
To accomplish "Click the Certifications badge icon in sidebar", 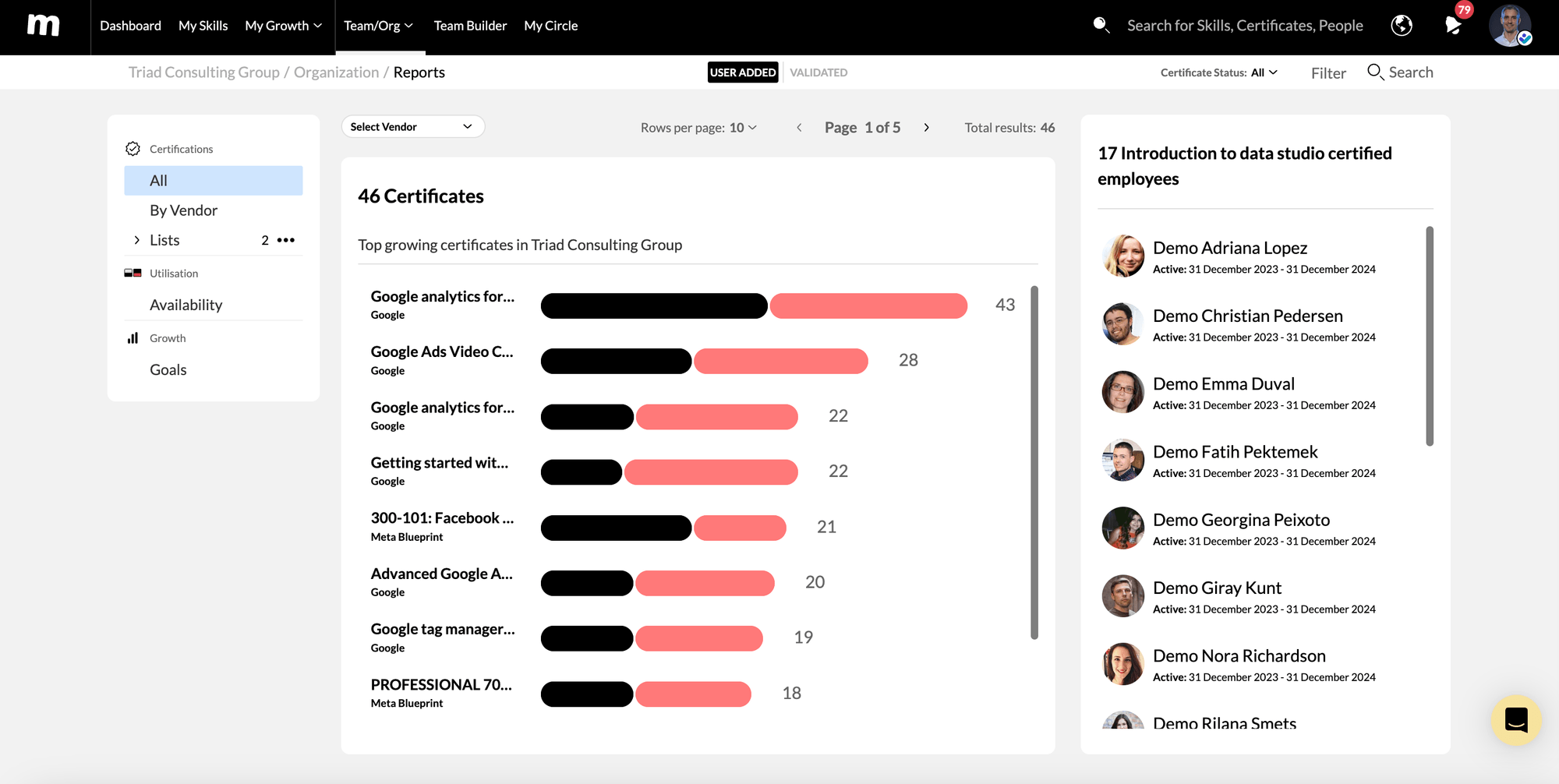I will tap(133, 148).
